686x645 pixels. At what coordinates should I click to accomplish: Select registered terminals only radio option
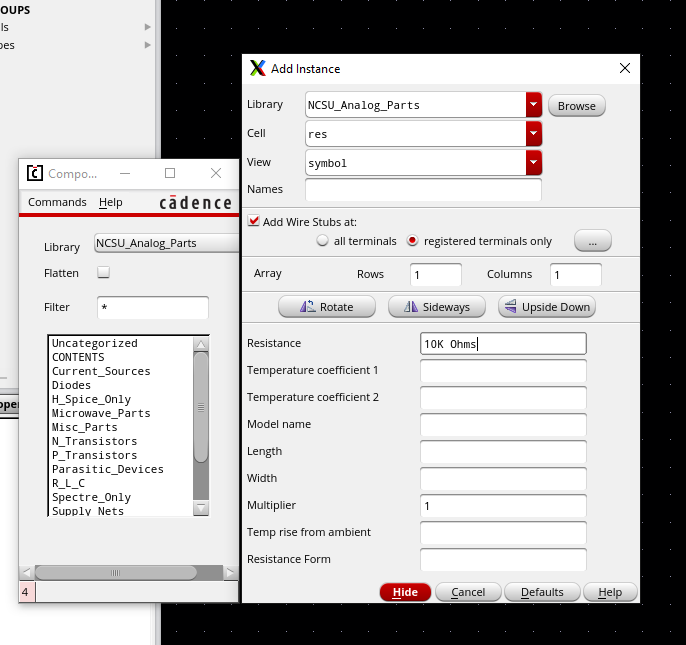click(412, 241)
